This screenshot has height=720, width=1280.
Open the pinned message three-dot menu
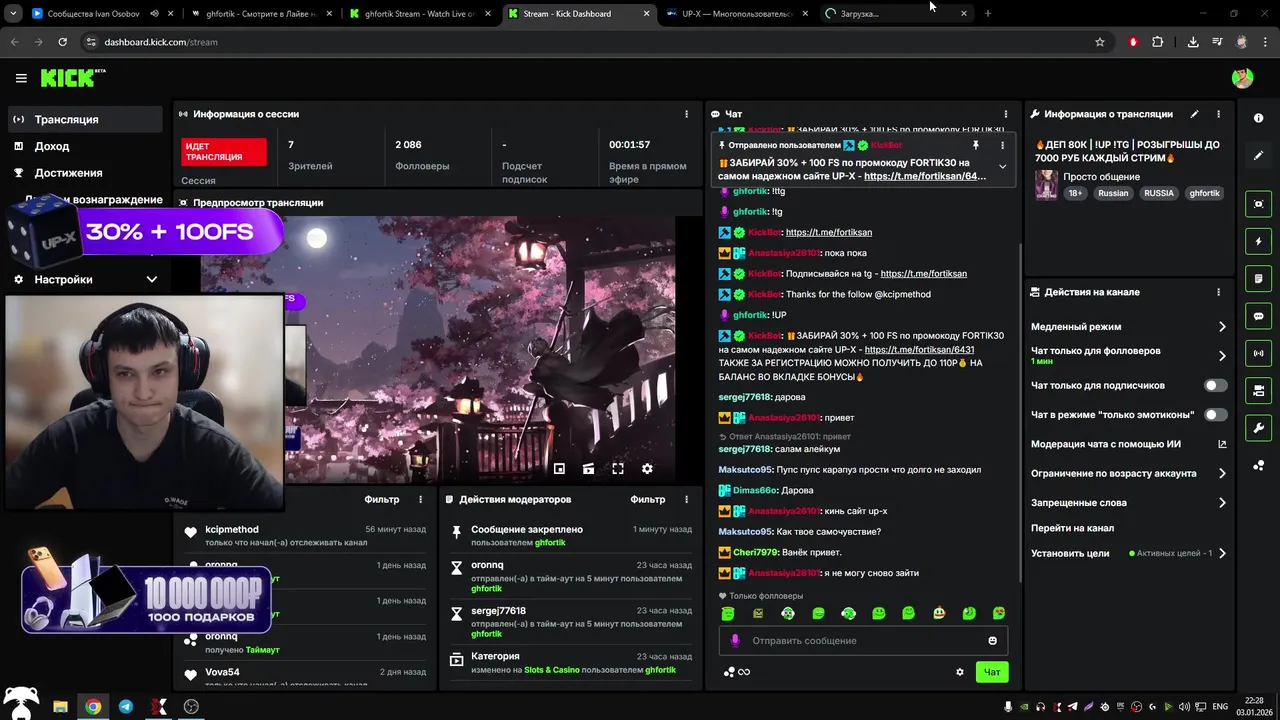[1002, 145]
